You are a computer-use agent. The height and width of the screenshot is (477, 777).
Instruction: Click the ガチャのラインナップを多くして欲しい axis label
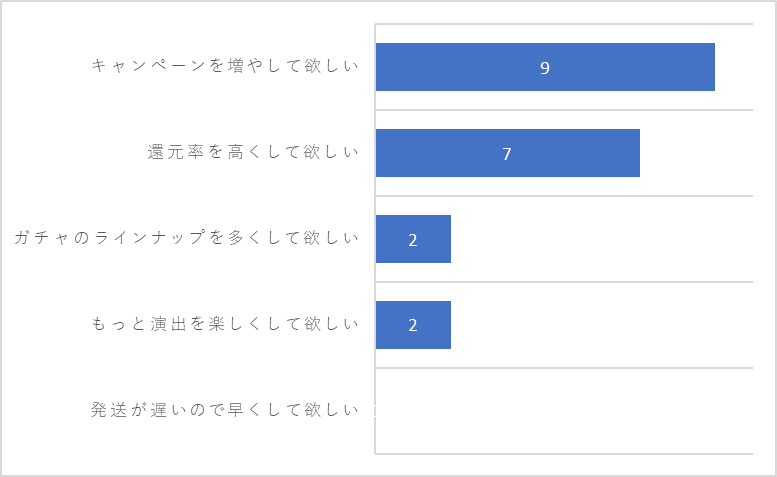click(186, 238)
